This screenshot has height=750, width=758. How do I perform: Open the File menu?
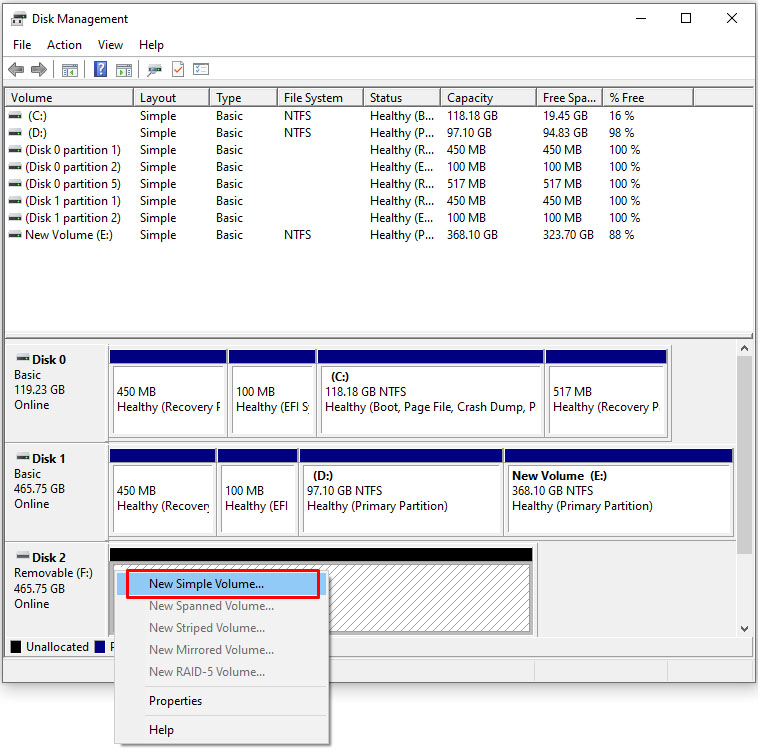(22, 45)
